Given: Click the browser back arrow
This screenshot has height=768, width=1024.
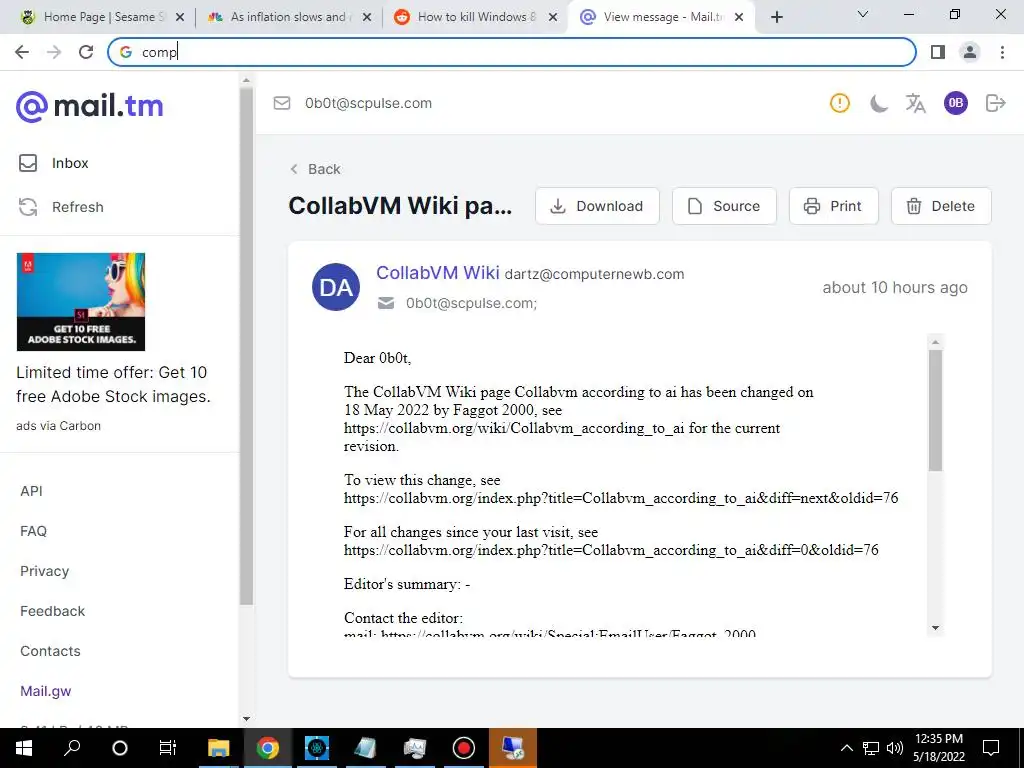Looking at the screenshot, I should [x=22, y=52].
